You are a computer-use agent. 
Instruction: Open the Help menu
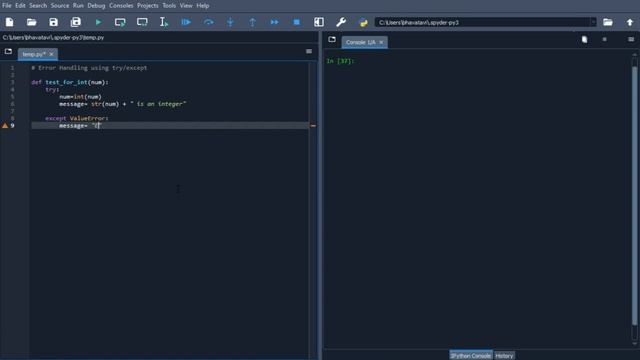click(203, 6)
